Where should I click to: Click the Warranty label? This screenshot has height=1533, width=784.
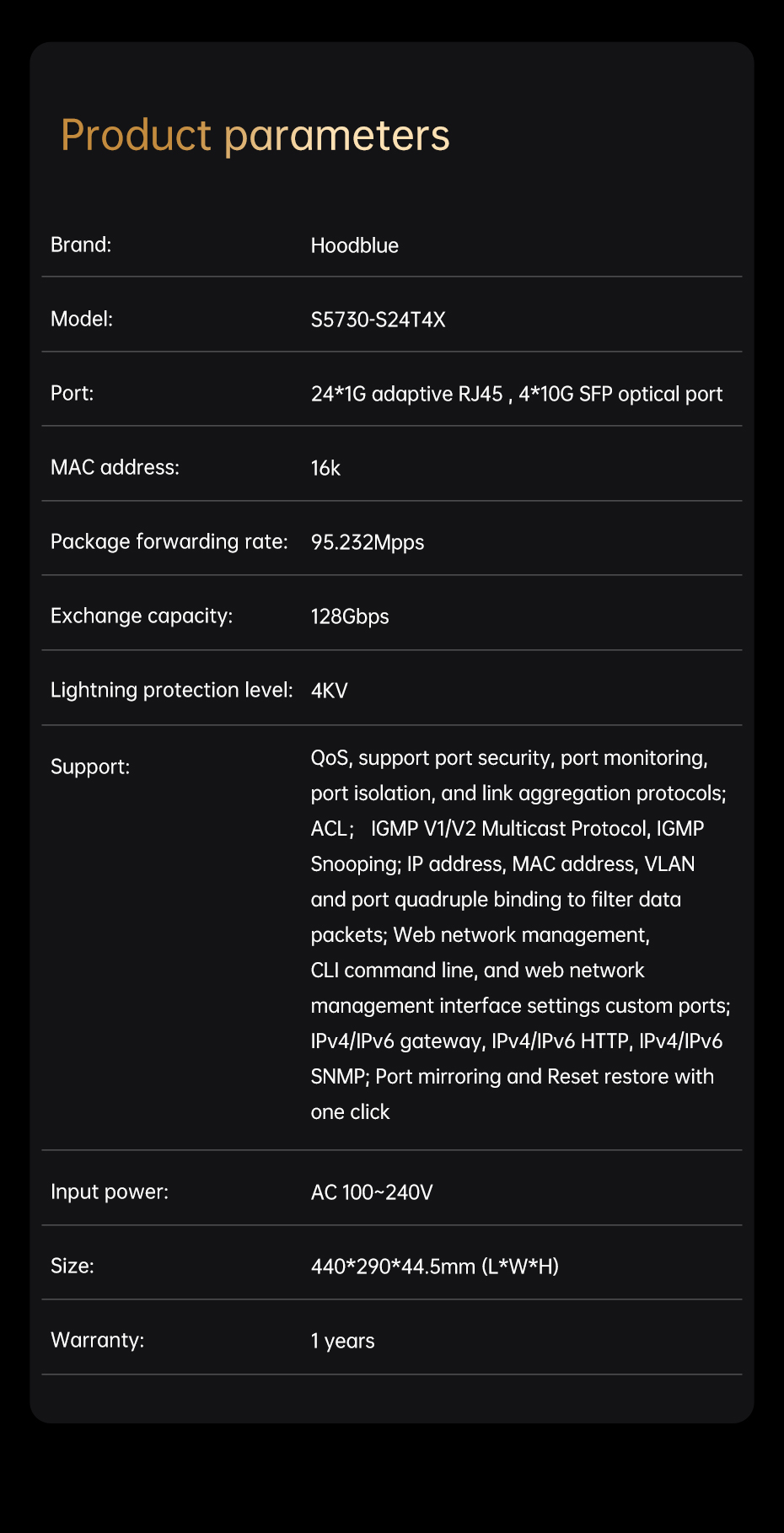[97, 1341]
